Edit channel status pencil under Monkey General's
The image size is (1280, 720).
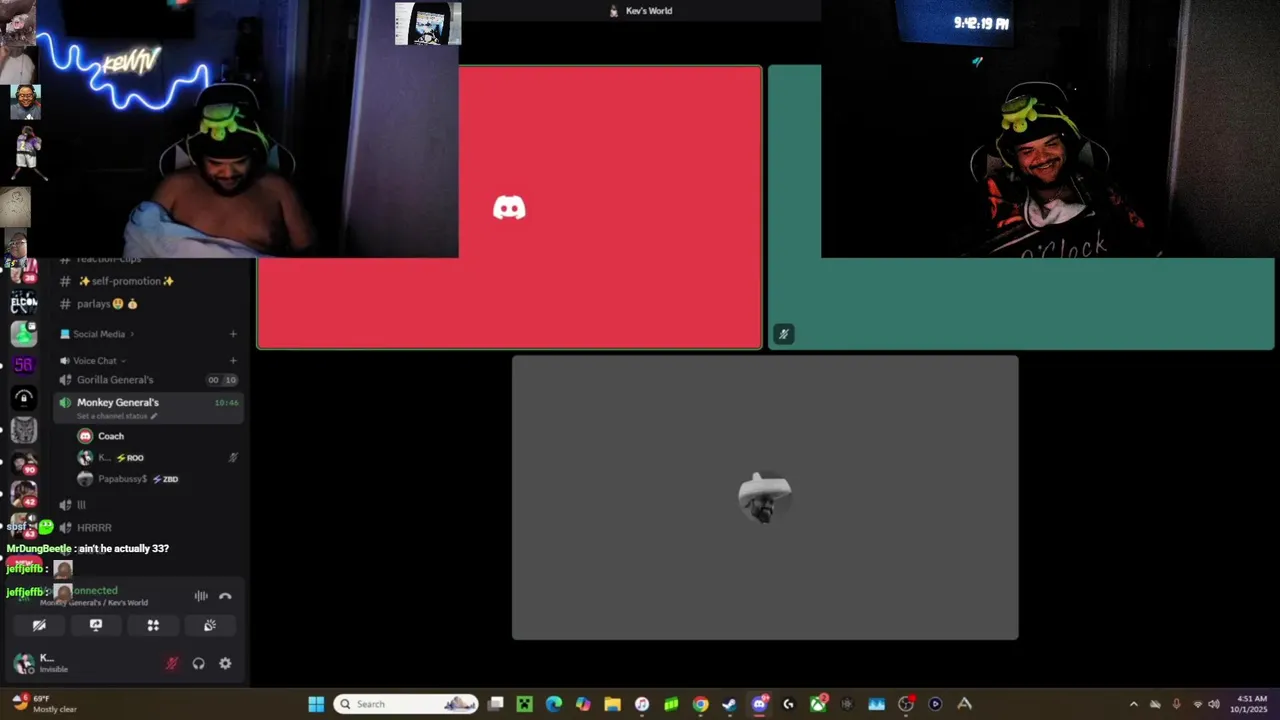[154, 416]
